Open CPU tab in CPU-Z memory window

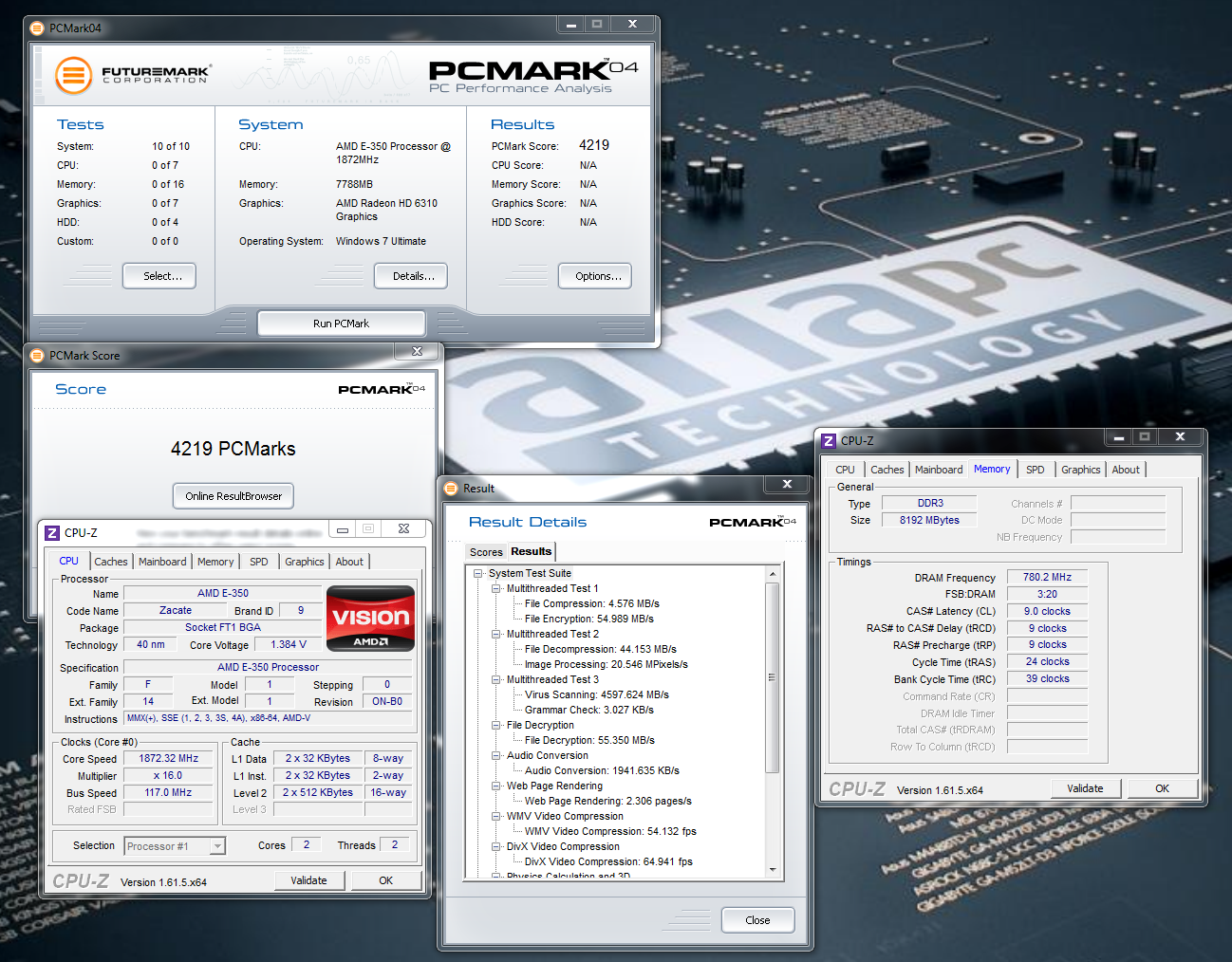click(845, 470)
